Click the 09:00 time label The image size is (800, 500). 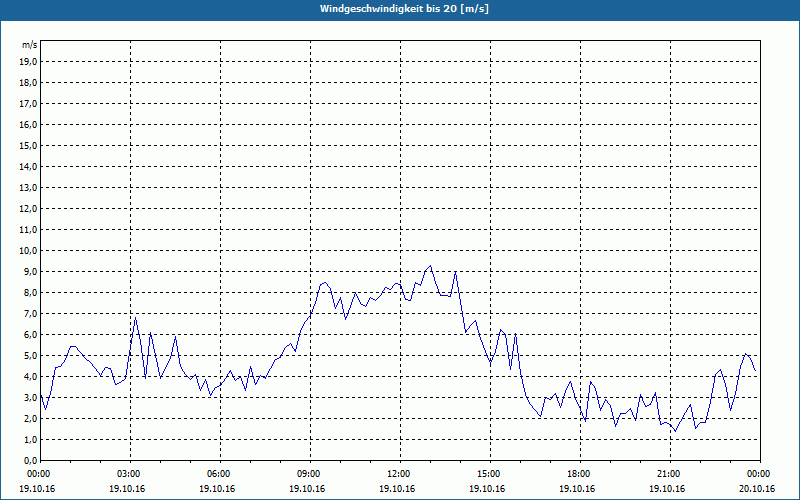click(310, 474)
